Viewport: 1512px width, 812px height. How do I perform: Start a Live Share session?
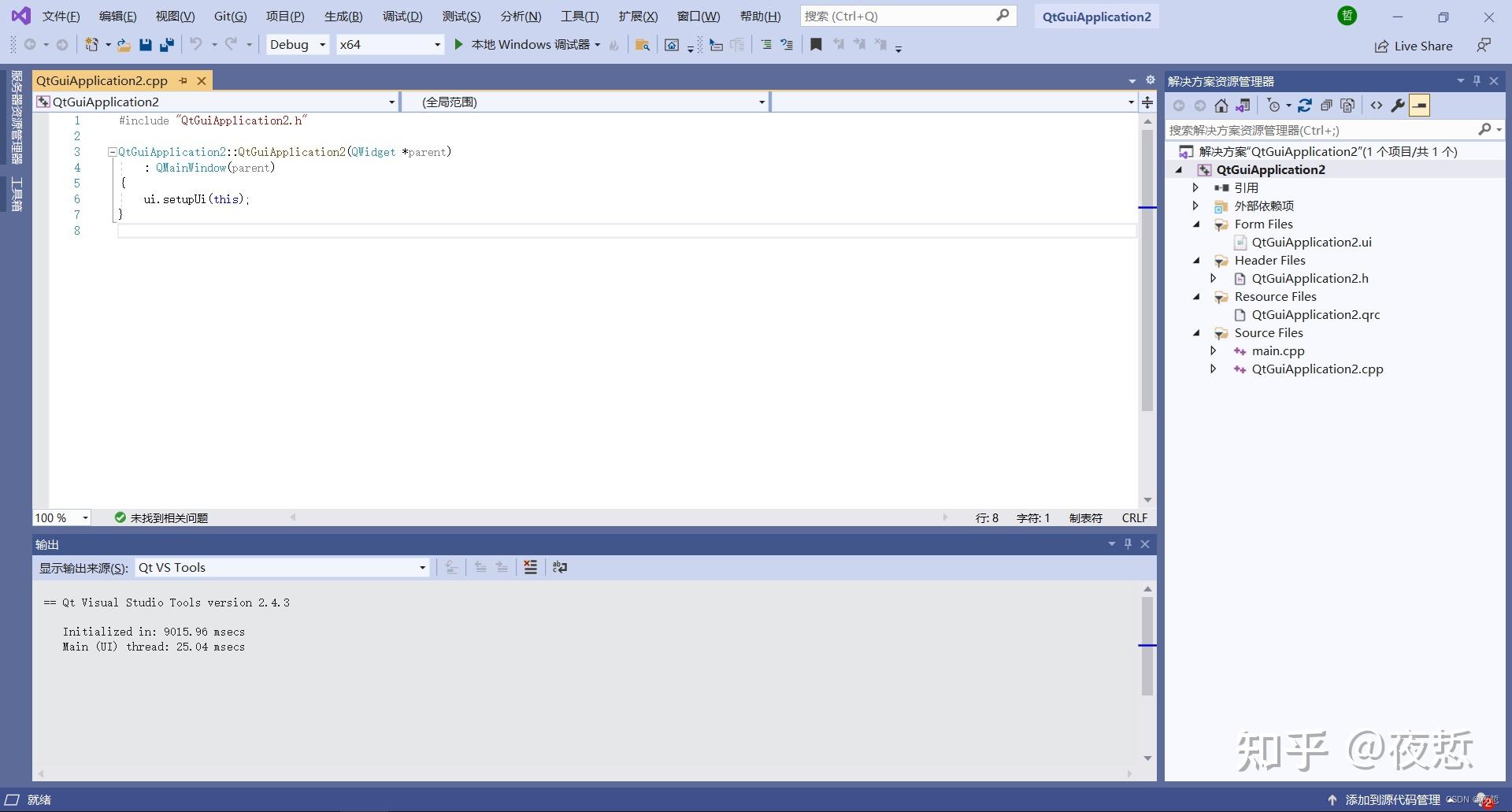(1414, 46)
